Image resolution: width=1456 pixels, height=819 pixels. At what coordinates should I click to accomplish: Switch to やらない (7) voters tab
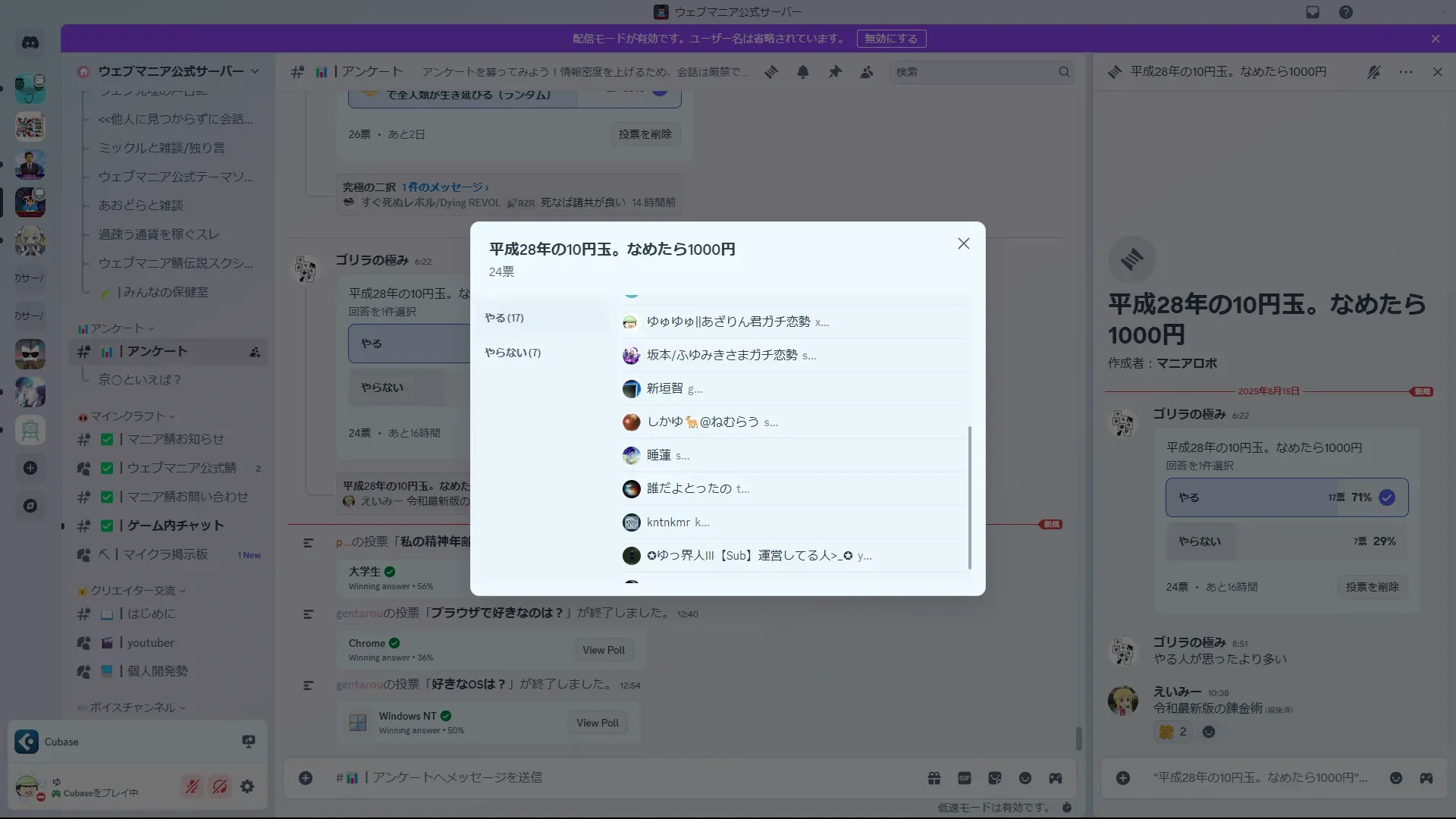513,353
